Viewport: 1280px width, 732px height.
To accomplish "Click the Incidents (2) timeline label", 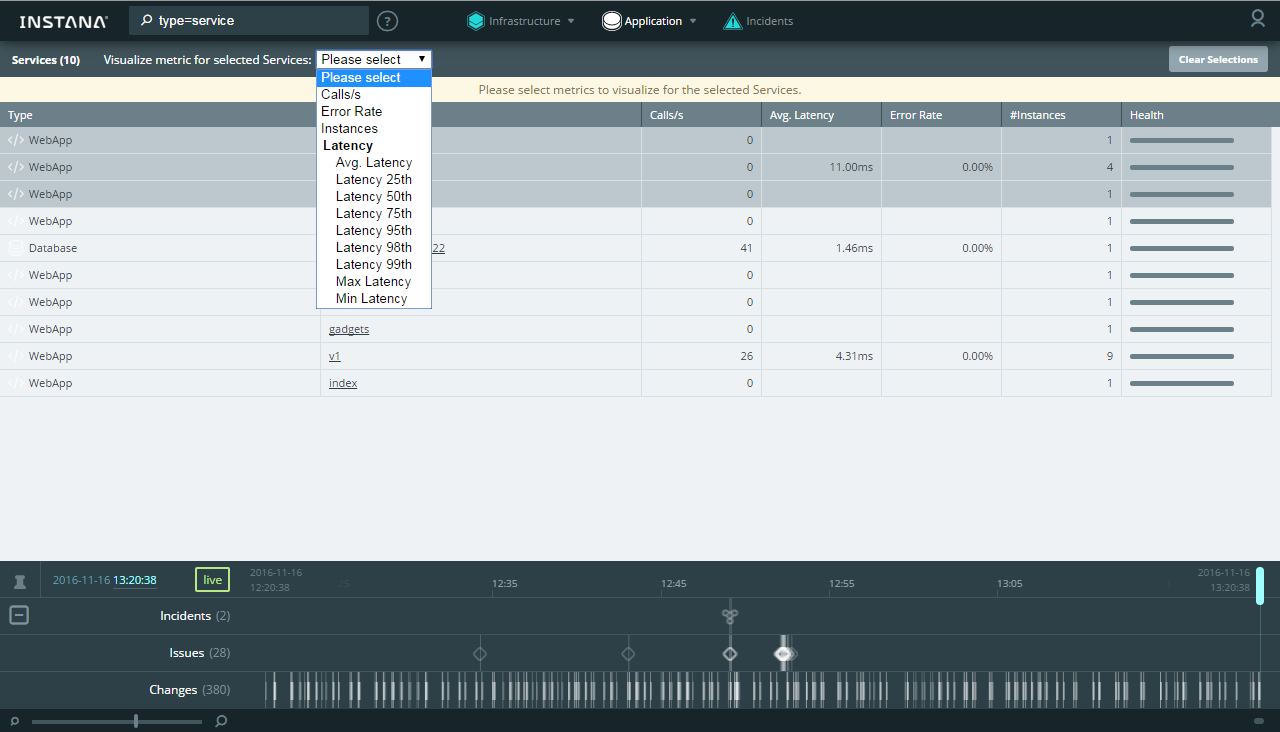I will [195, 616].
